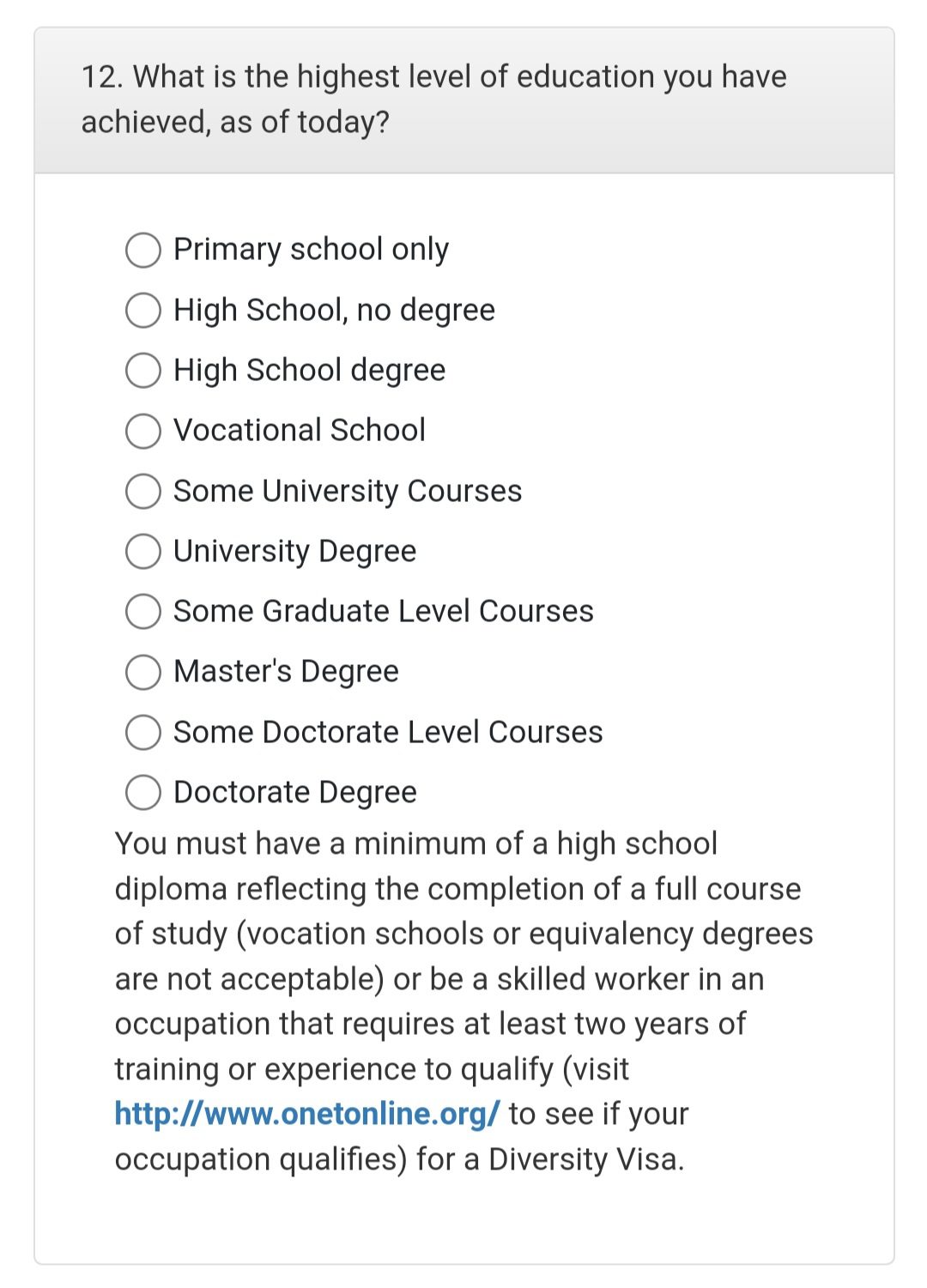Choose the University Degree radio button
Screen dimensions: 927x1288
point(143,552)
